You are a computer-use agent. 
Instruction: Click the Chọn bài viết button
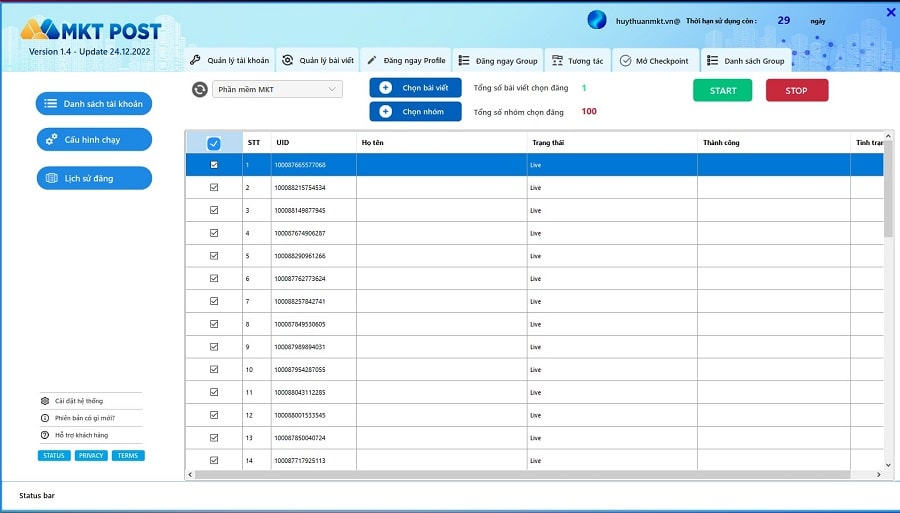point(416,88)
